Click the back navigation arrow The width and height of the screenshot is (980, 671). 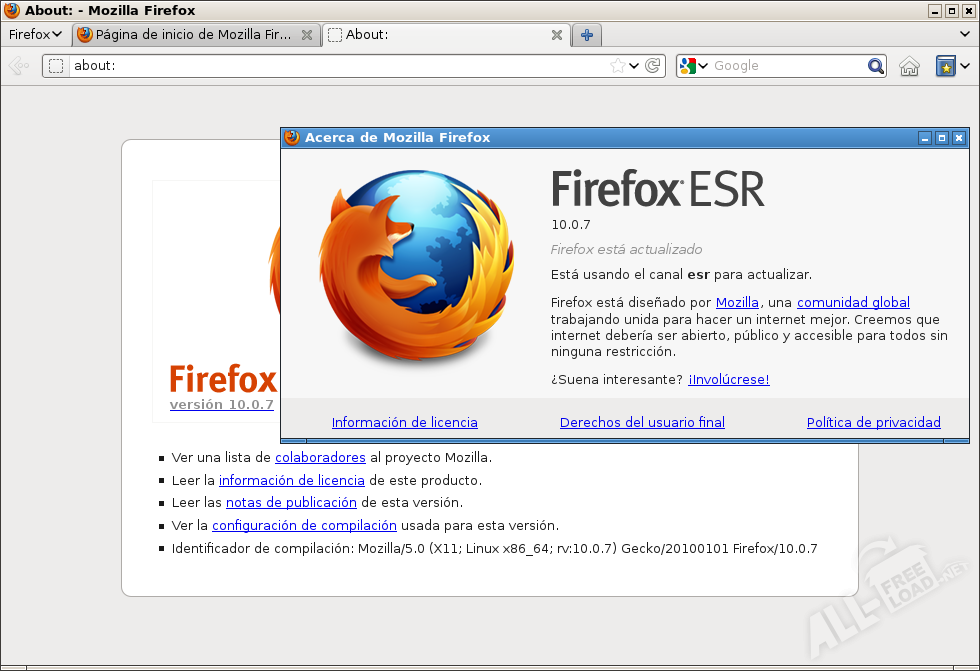(18, 66)
